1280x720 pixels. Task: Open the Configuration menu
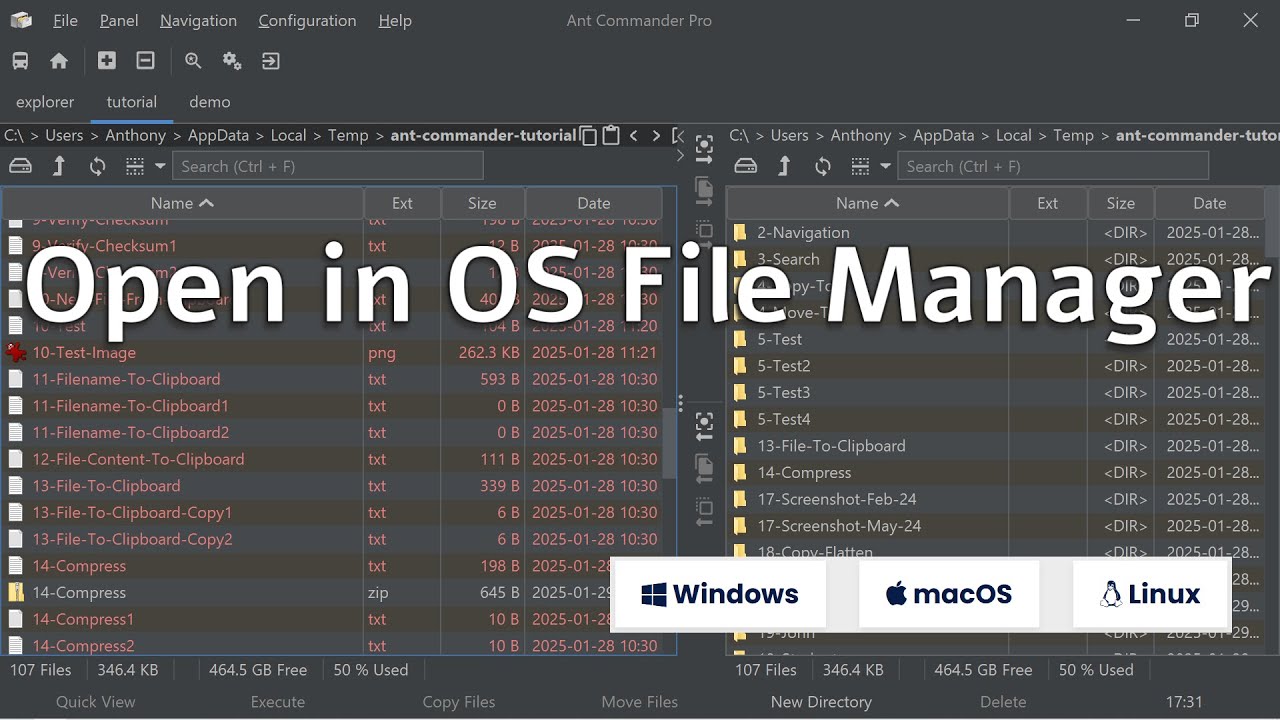pyautogui.click(x=307, y=20)
